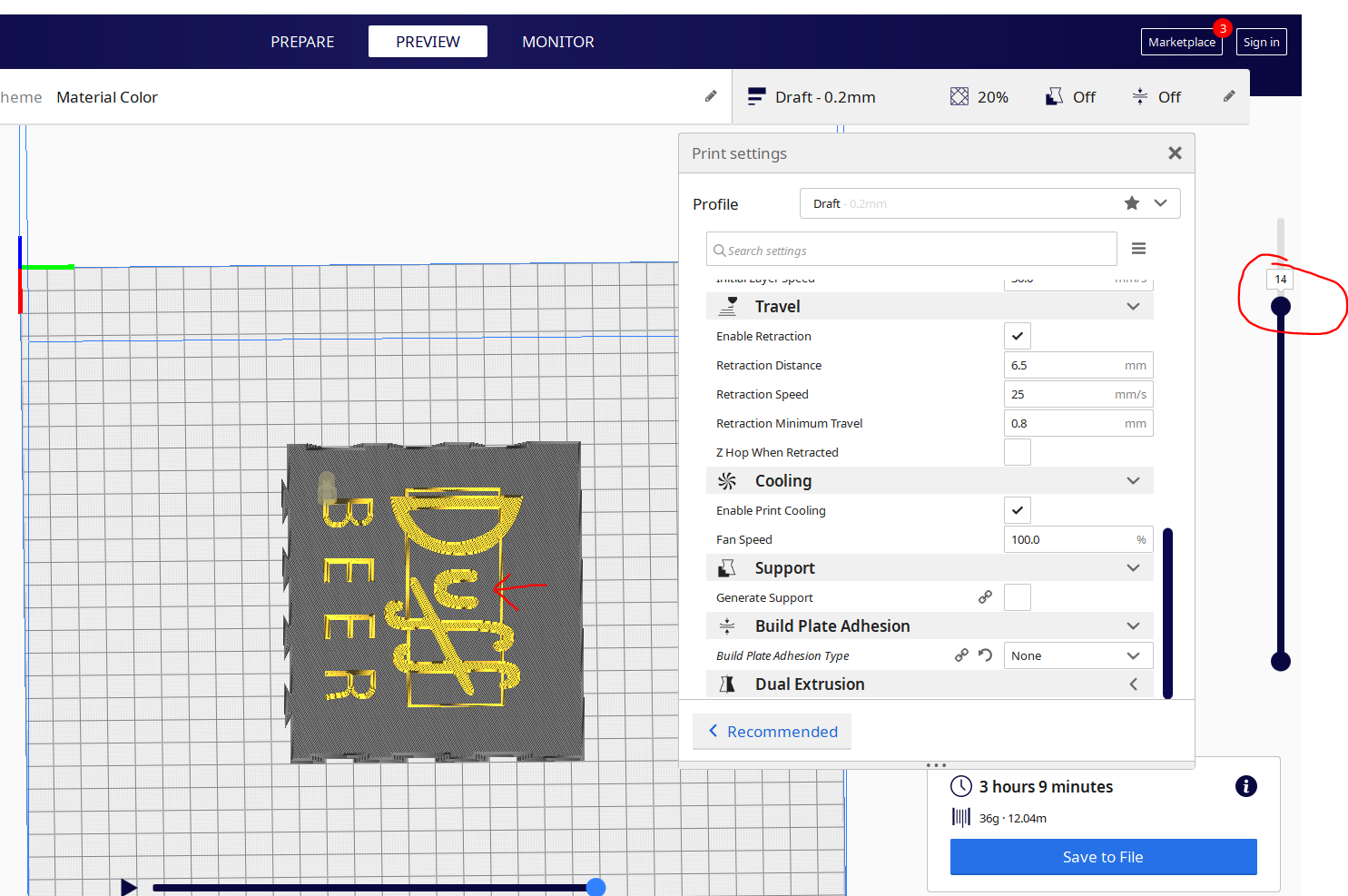
Task: Open Build Plate Adhesion Type dropdown
Action: click(x=1078, y=655)
